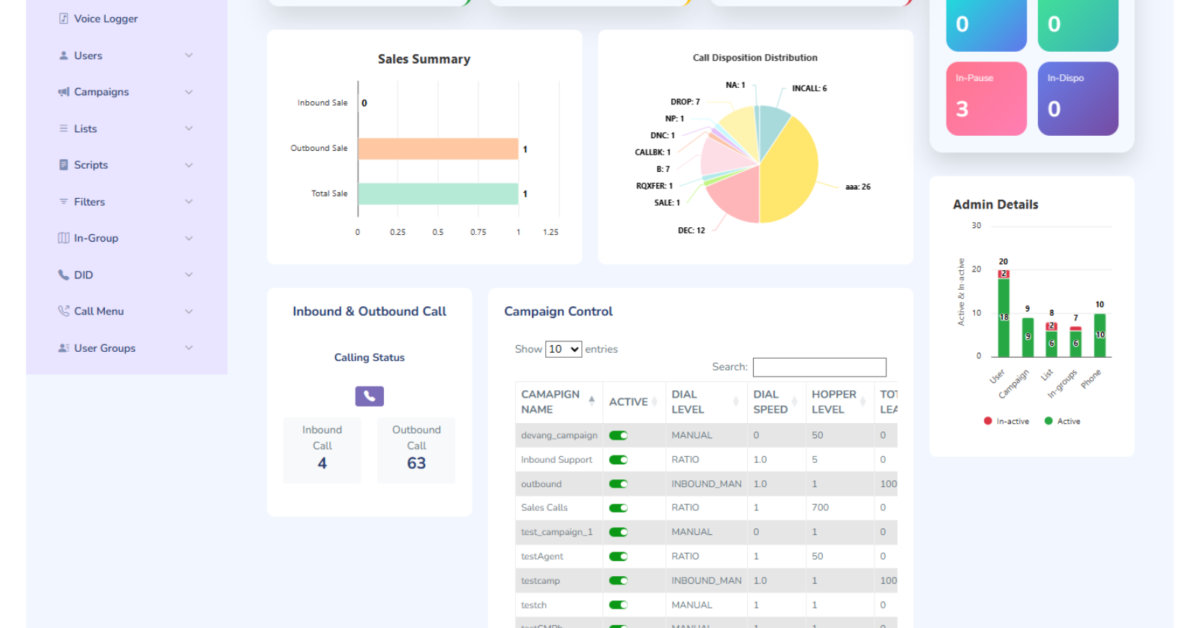
Task: Click the Campaign Control search field
Action: [819, 367]
